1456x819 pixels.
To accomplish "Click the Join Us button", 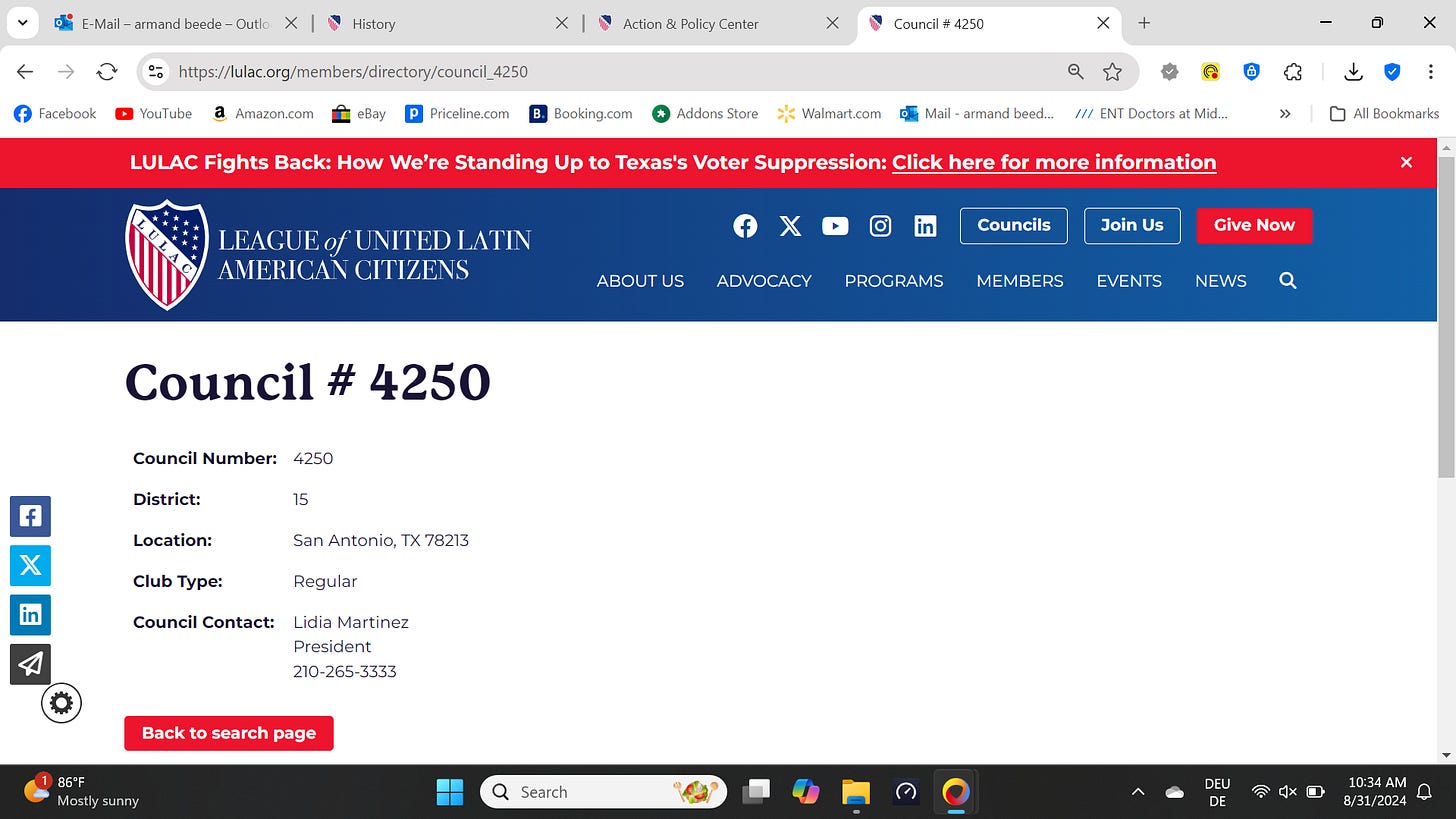I will pos(1132,226).
